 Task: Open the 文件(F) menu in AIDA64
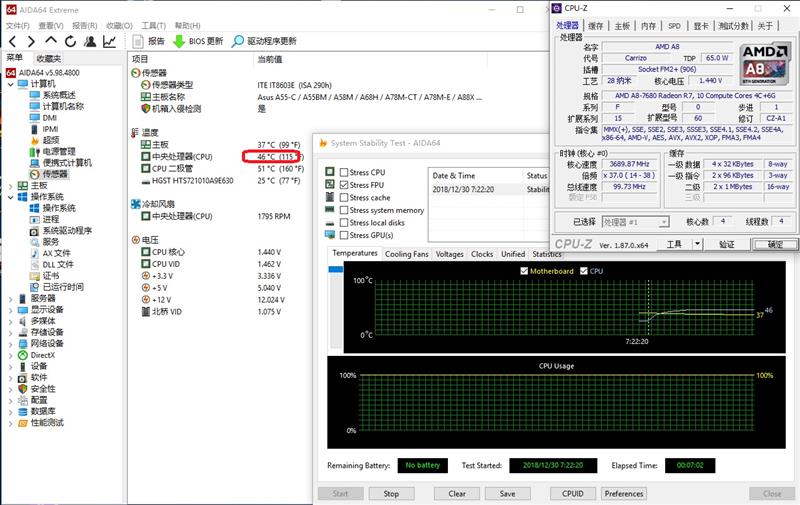[x=17, y=26]
